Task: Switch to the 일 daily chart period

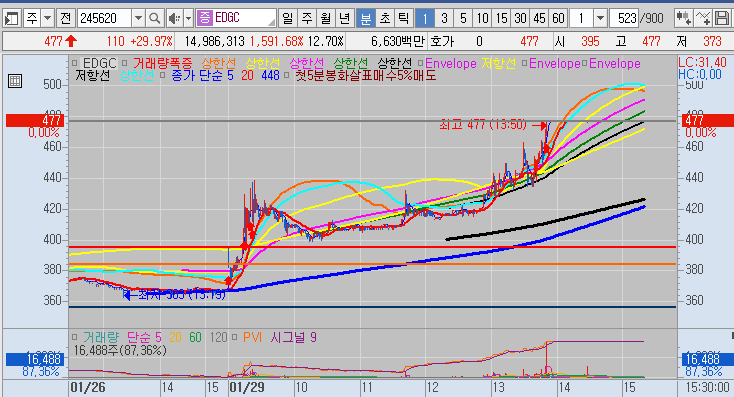Action: coord(287,18)
